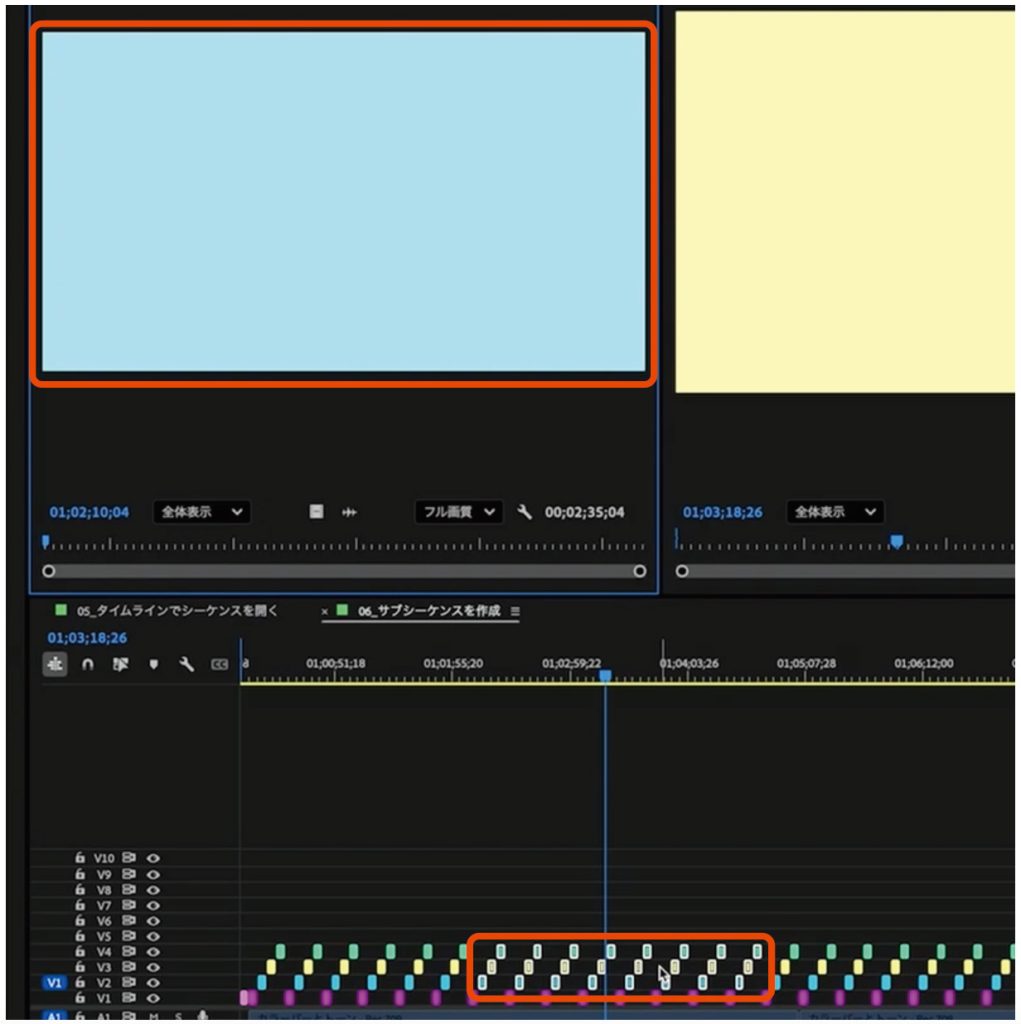The width and height of the screenshot is (1021, 1024).
Task: Click the V1 source patching button
Action: [54, 983]
